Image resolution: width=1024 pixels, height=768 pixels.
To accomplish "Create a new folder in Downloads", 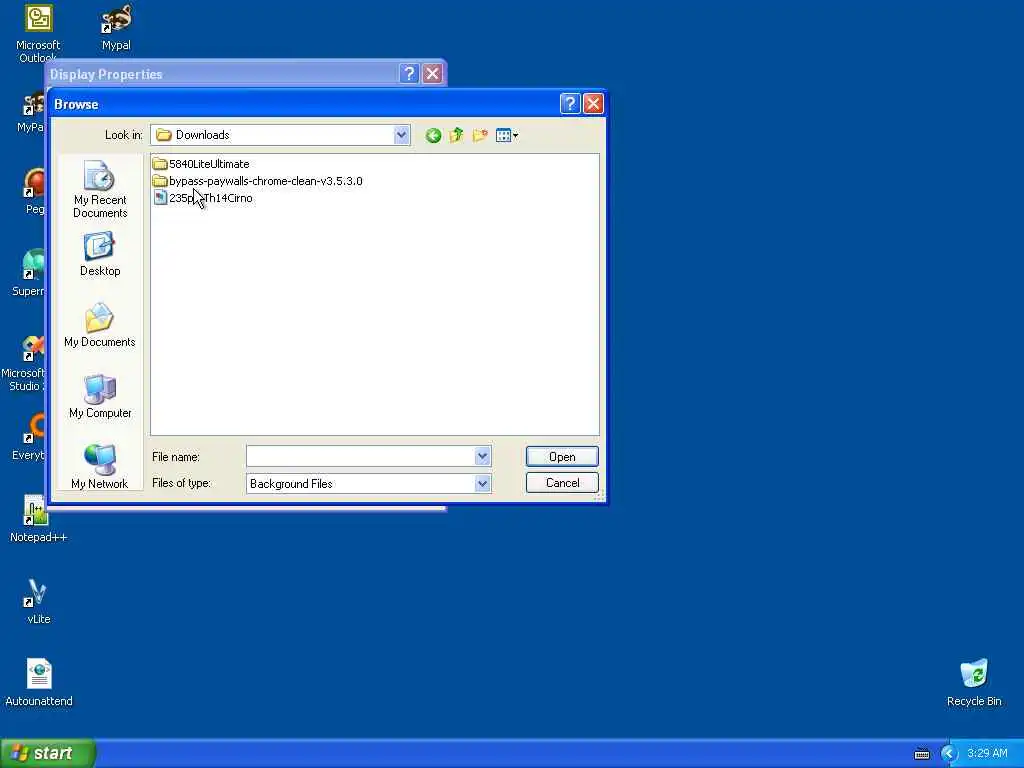I will point(480,135).
